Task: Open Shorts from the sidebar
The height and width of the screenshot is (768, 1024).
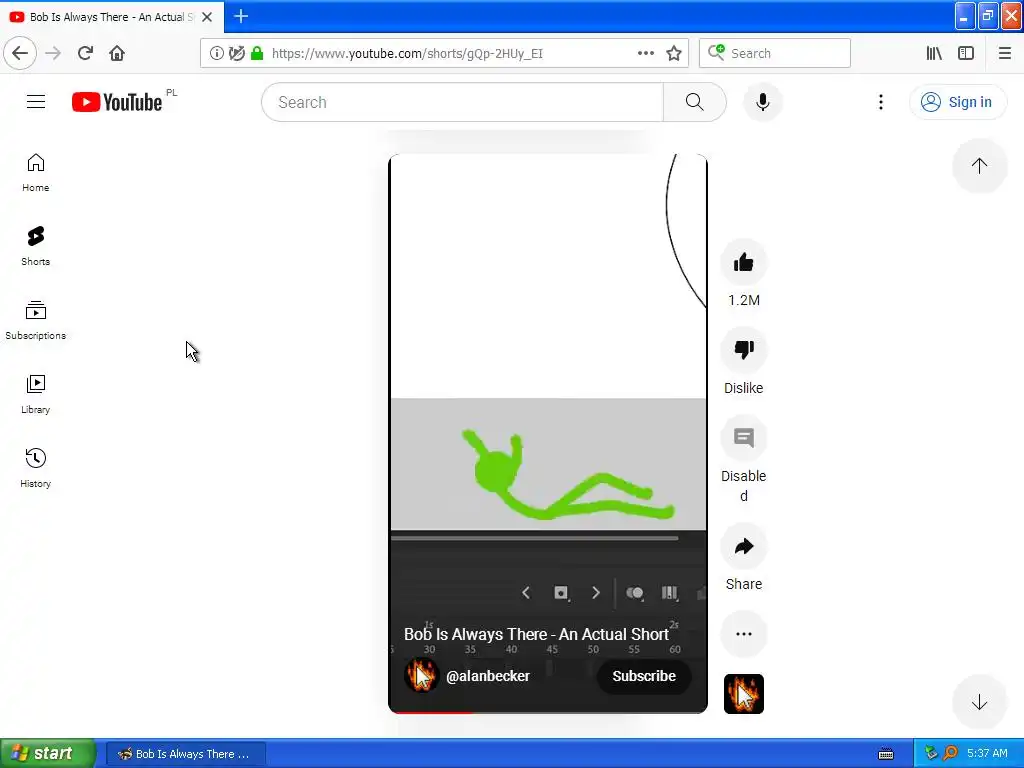Action: point(35,246)
